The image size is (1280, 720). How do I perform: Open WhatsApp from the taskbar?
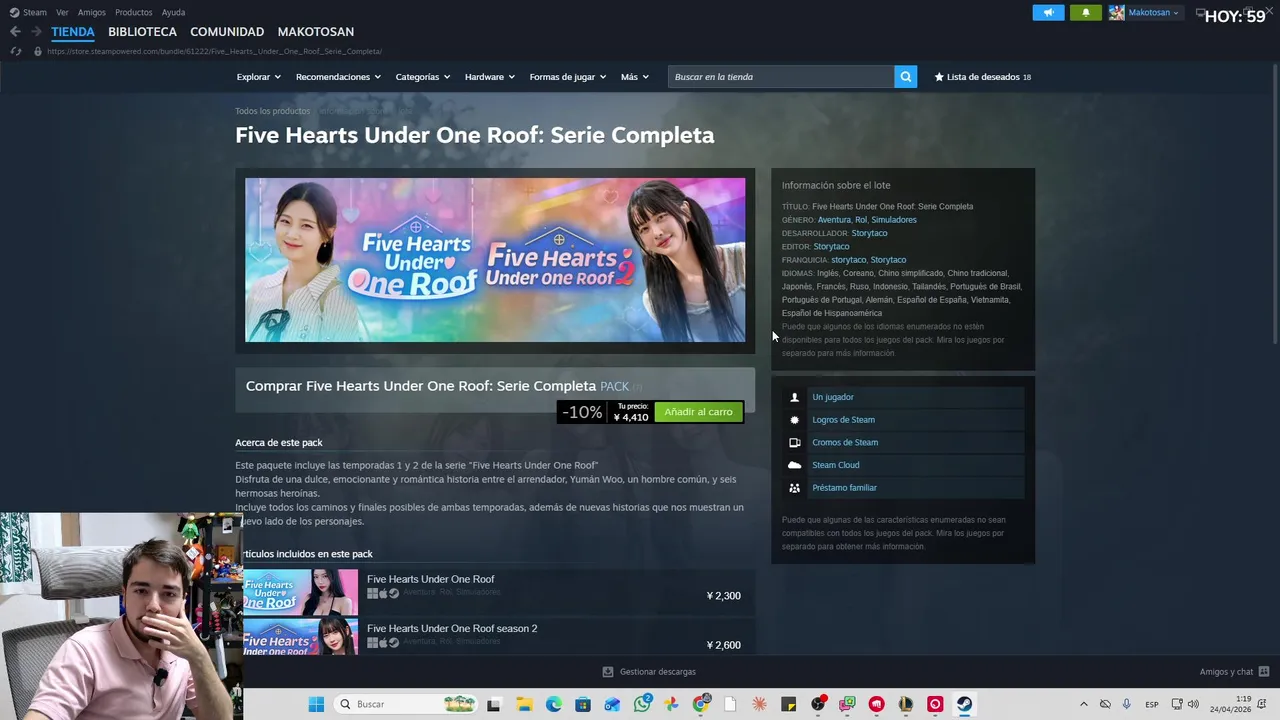point(642,704)
